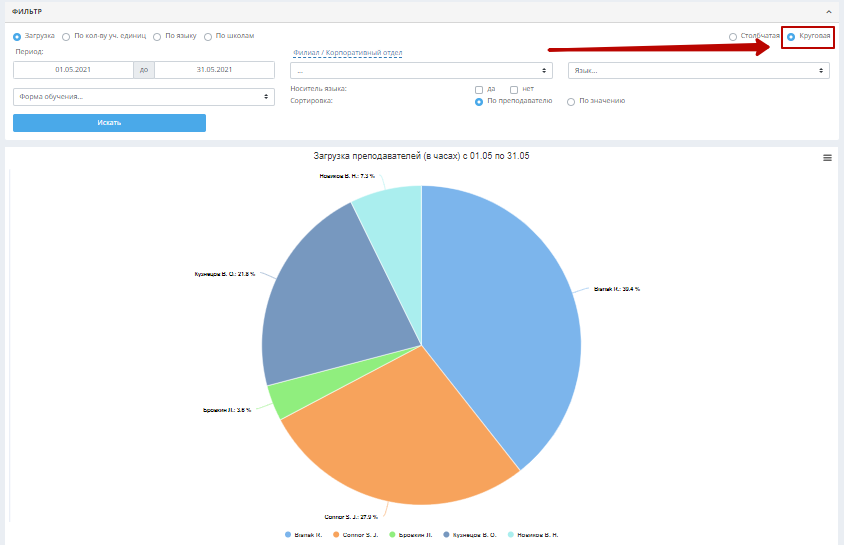This screenshot has width=844, height=545.
Task: Click the end date field 31.05.2021
Action: pyautogui.click(x=214, y=70)
